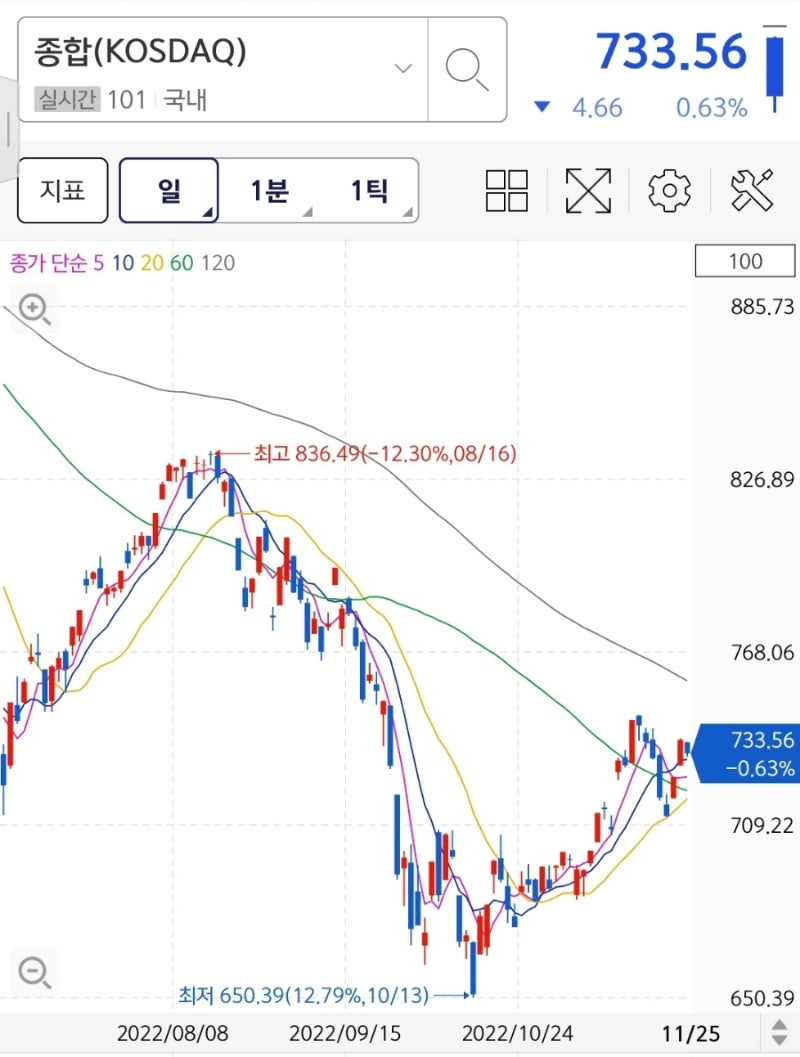The image size is (800, 1057).
Task: Click the 650.39 price axis label
Action: 762,998
